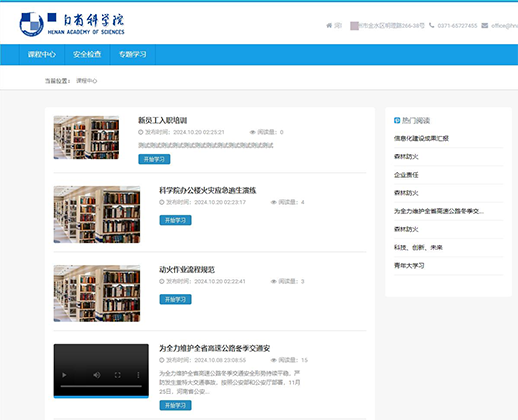Open 科技、创新、未来 in the 热门阅读 list
This screenshot has height=420, width=518.
418,247
